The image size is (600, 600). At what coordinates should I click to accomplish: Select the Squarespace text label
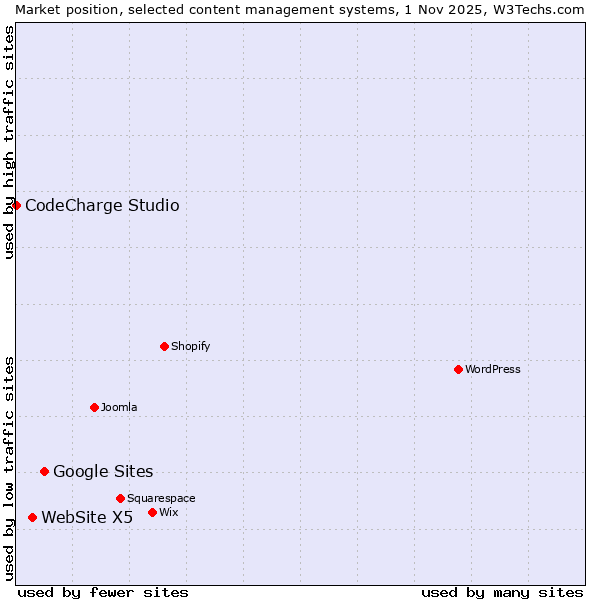click(x=161, y=498)
